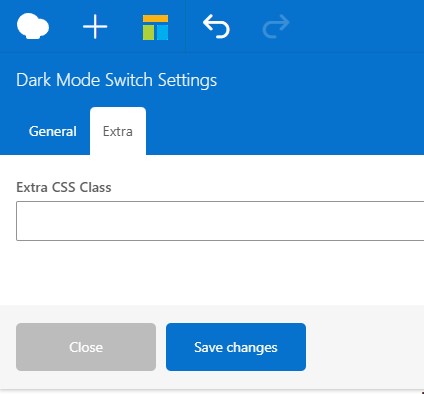Click the Extra CSS Class label
Viewport: 424px width, 394px height.
pos(64,187)
